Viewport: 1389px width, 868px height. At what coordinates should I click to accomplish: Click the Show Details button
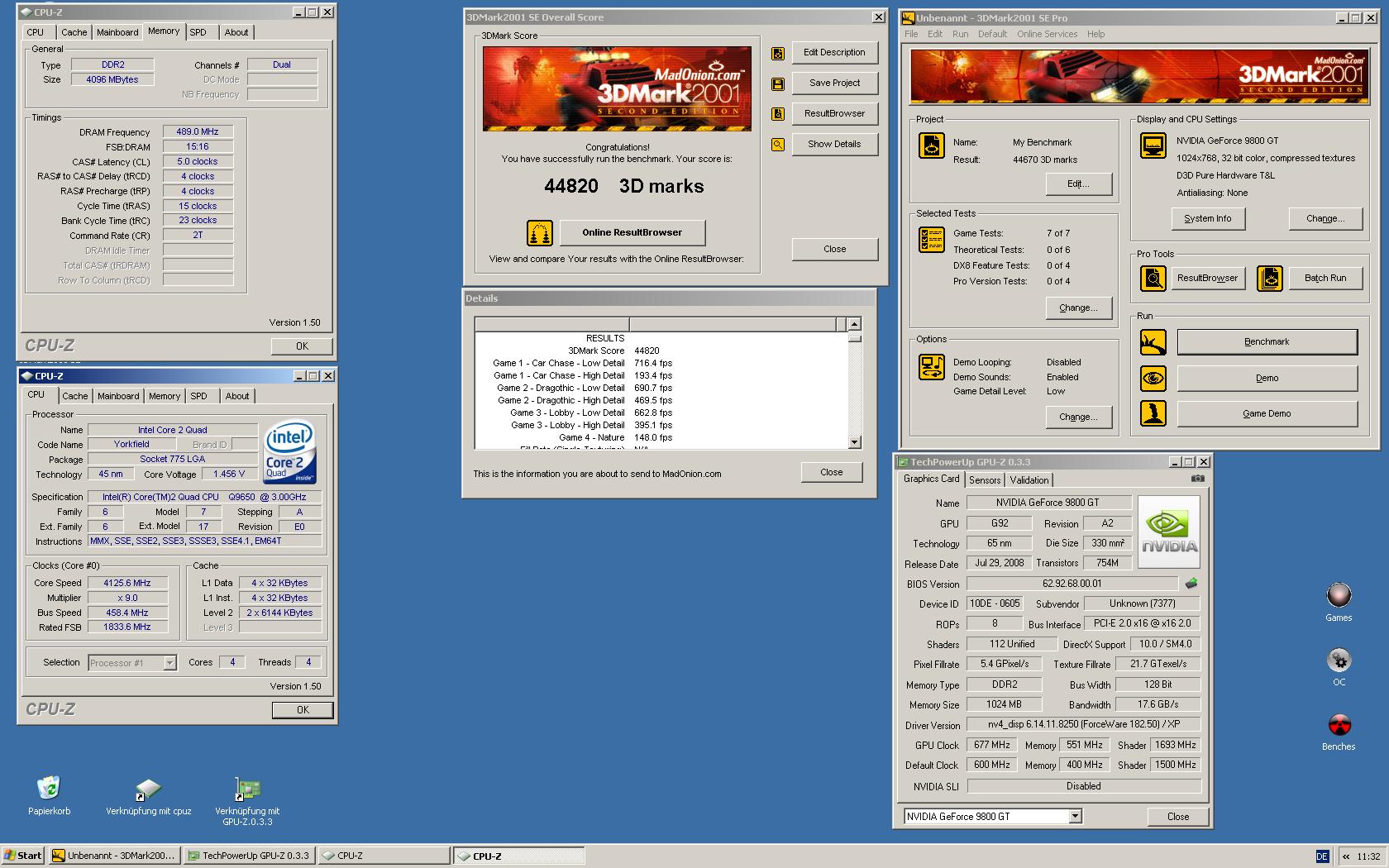(x=834, y=145)
